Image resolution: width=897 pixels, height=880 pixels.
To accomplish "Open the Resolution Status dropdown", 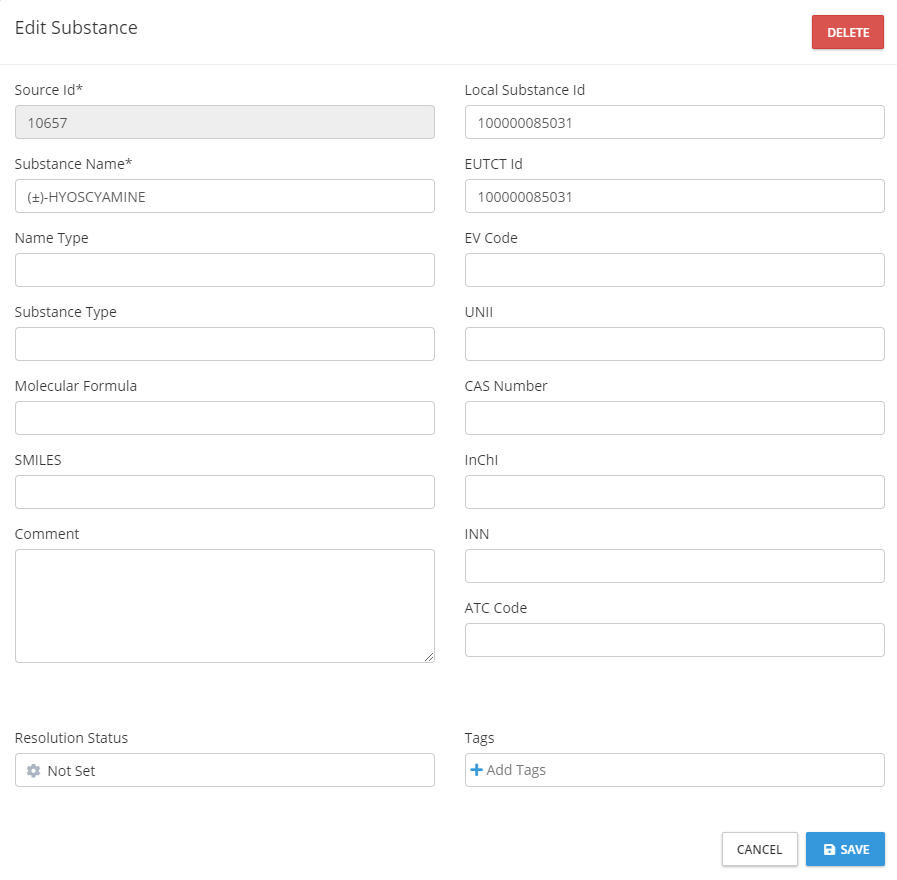I will click(x=224, y=770).
